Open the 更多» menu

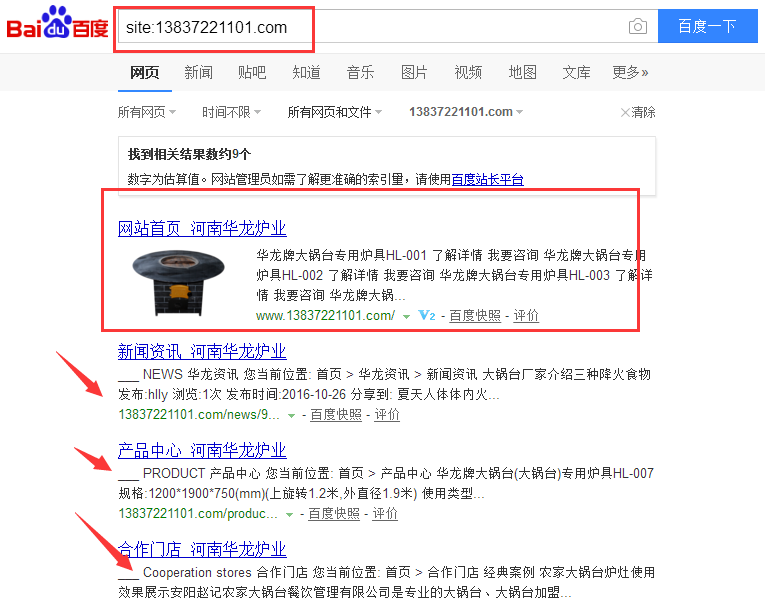630,72
